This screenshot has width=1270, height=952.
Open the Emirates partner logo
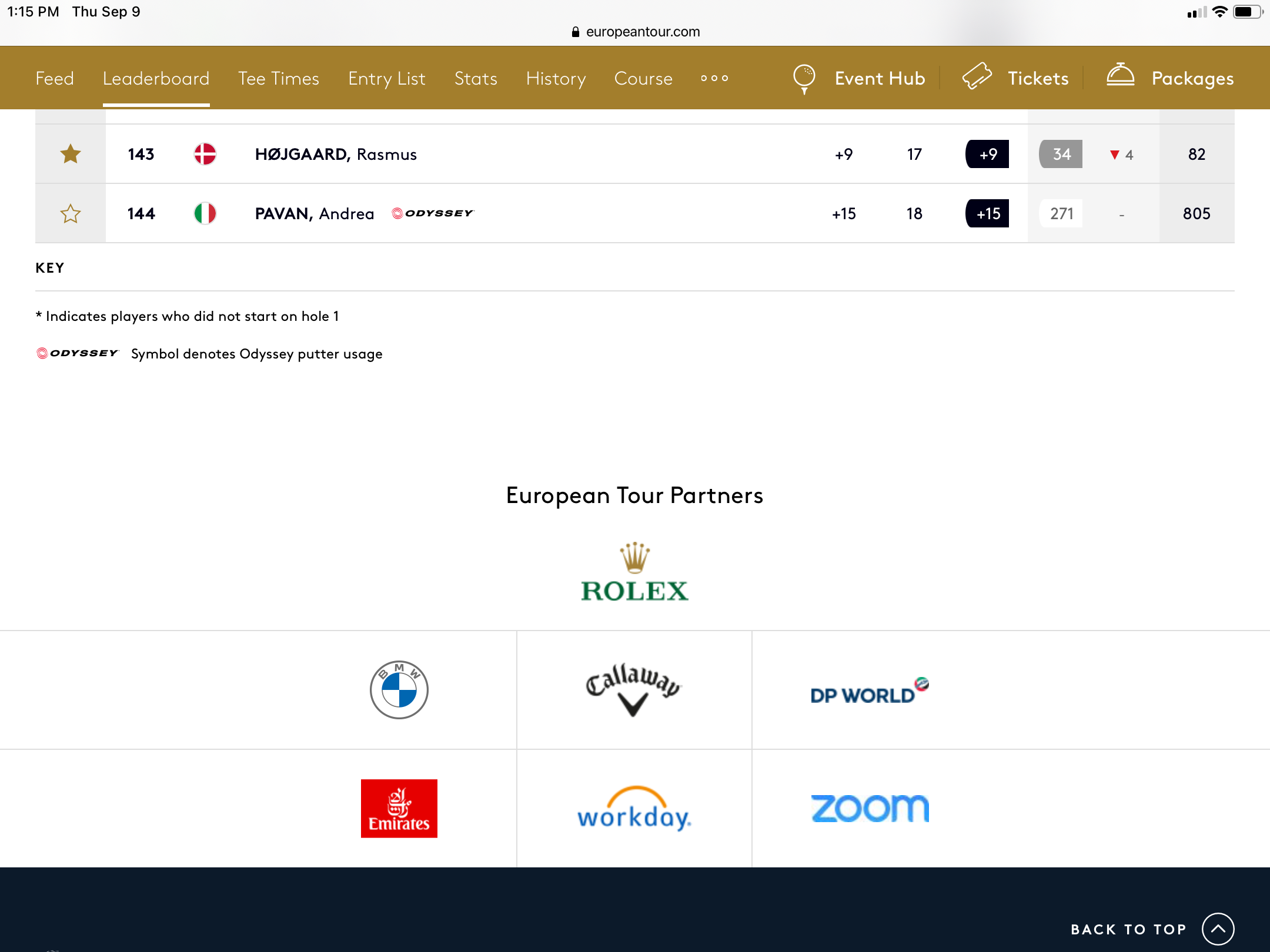pos(399,808)
